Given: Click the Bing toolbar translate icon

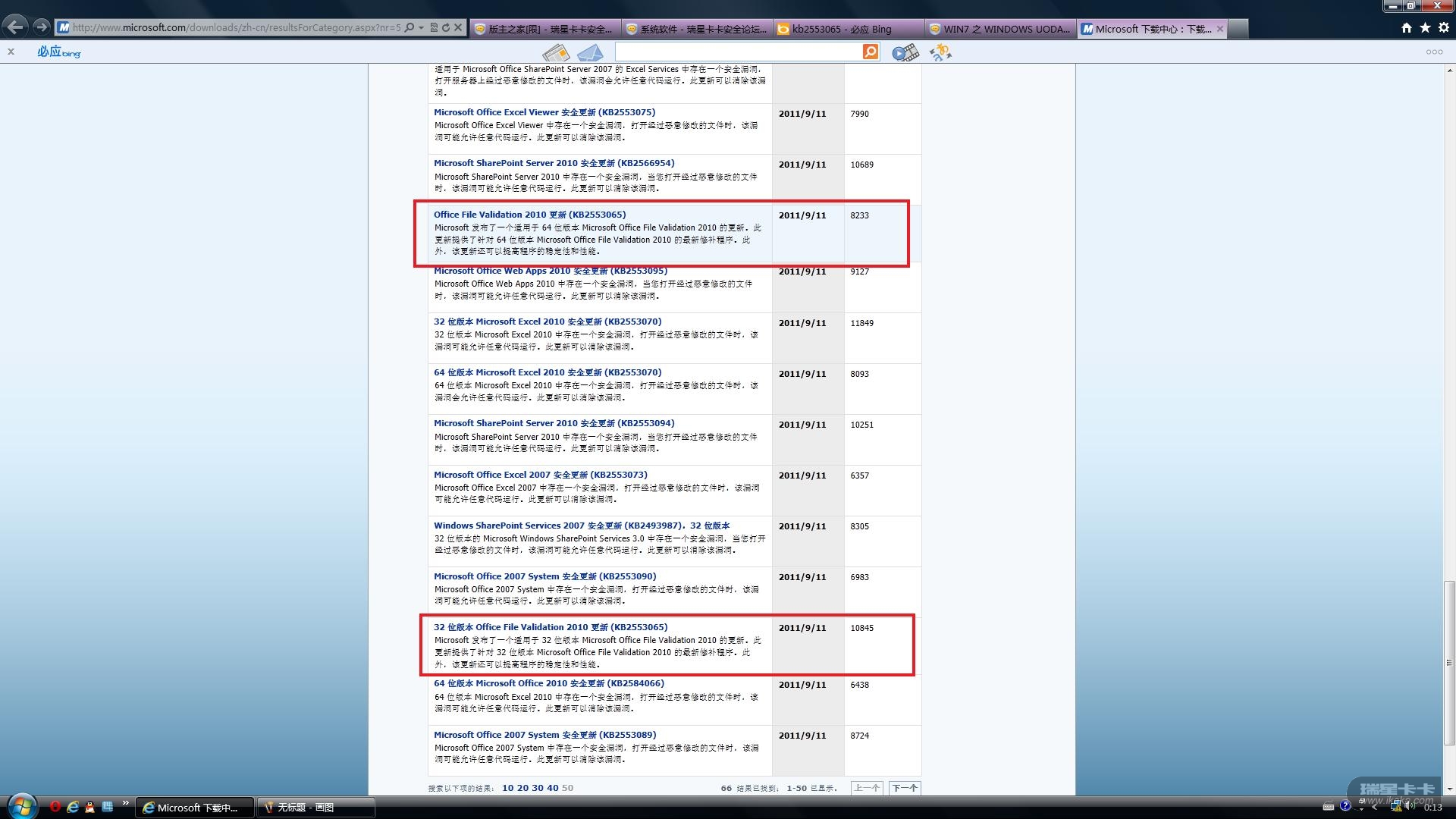Looking at the screenshot, I should coord(940,52).
